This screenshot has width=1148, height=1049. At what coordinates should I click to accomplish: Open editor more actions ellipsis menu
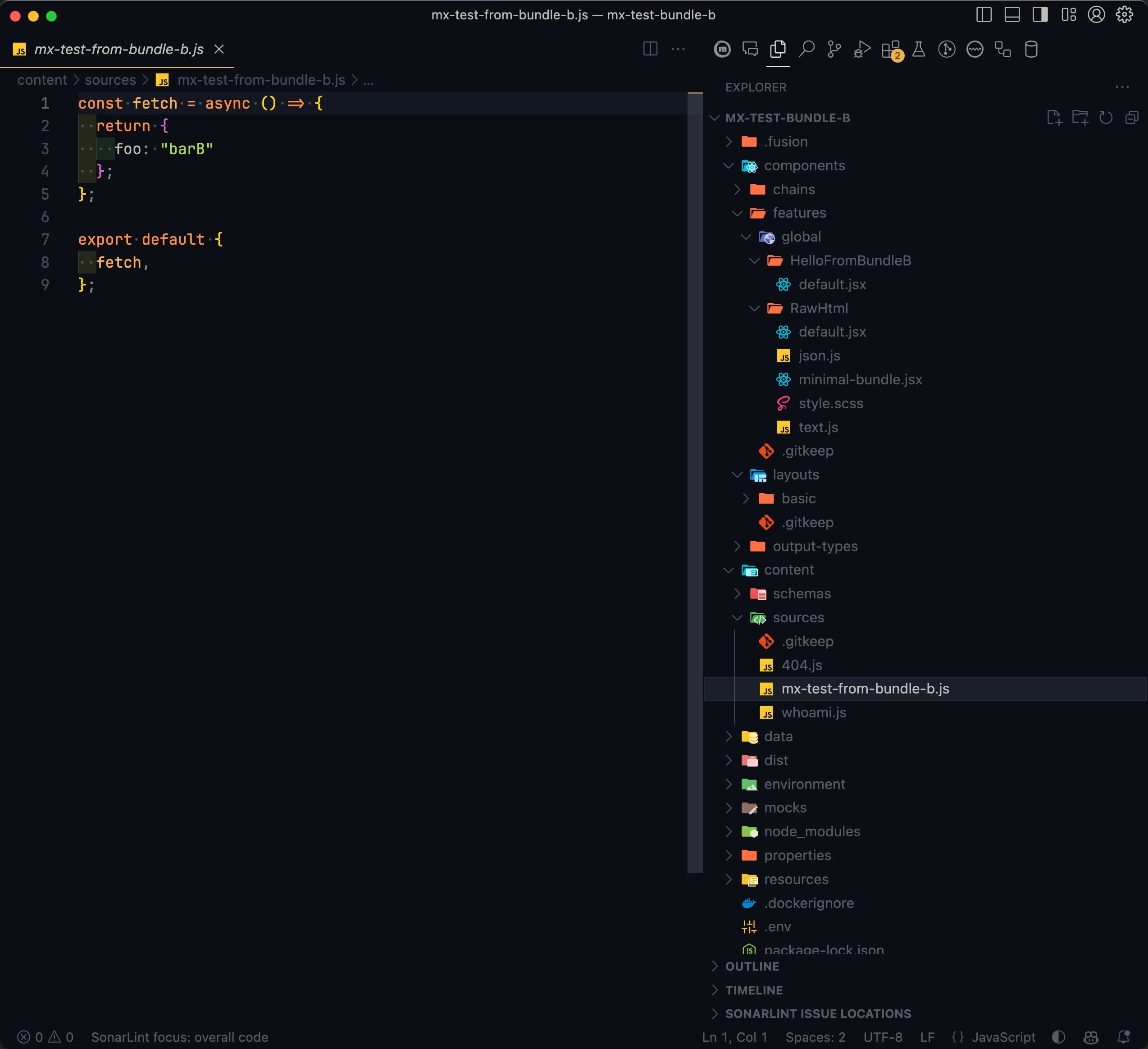pos(678,49)
